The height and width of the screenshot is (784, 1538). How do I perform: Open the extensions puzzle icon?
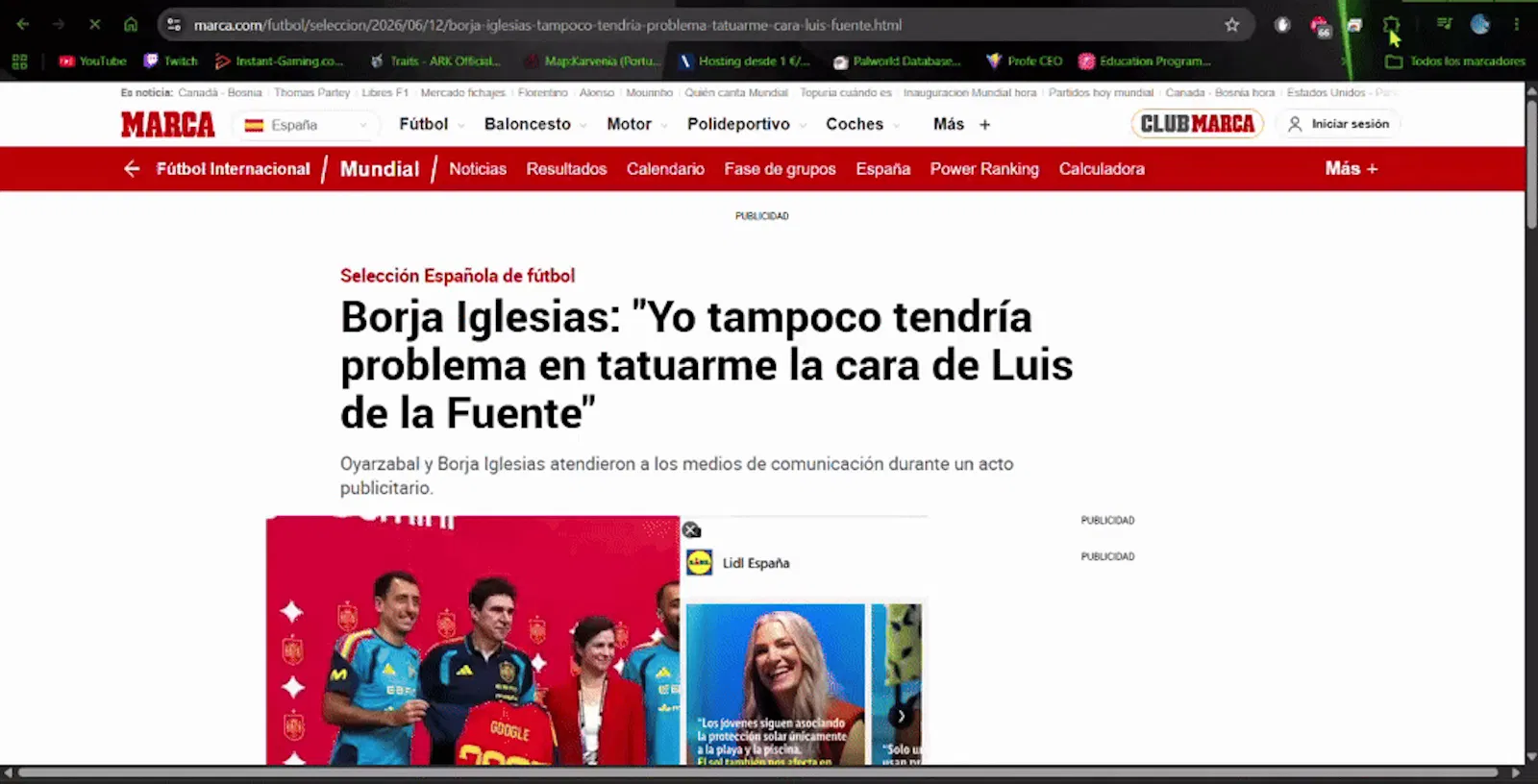coord(1391,25)
